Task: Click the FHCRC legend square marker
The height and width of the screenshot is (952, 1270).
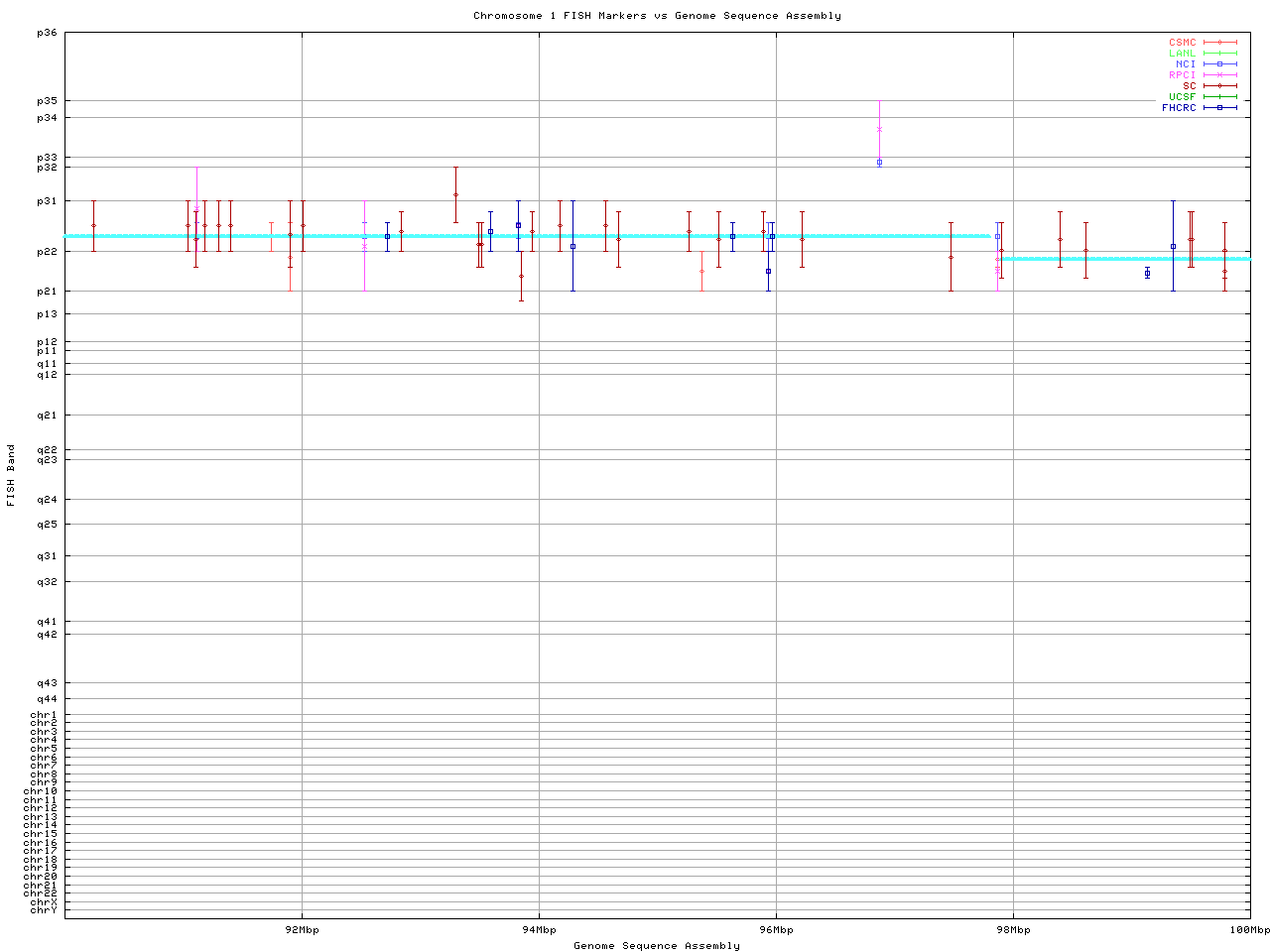Action: 1219,108
